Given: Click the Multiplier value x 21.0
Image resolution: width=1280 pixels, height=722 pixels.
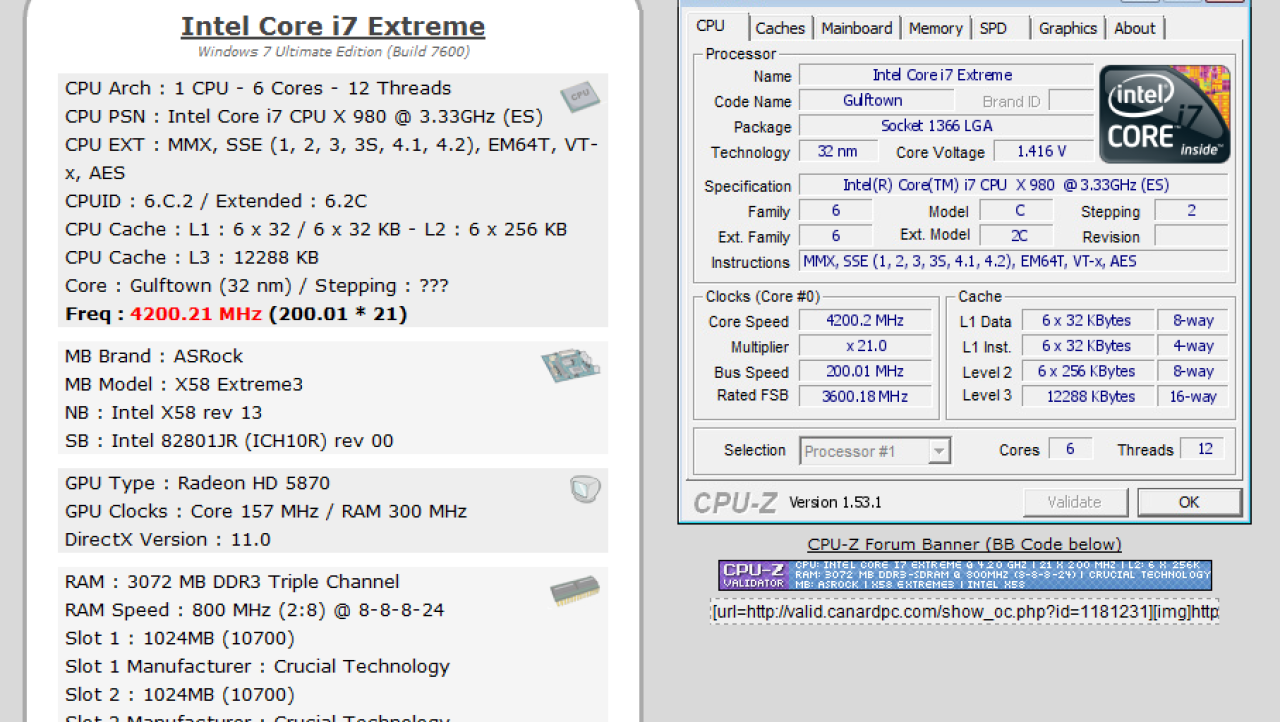Looking at the screenshot, I should point(865,346).
